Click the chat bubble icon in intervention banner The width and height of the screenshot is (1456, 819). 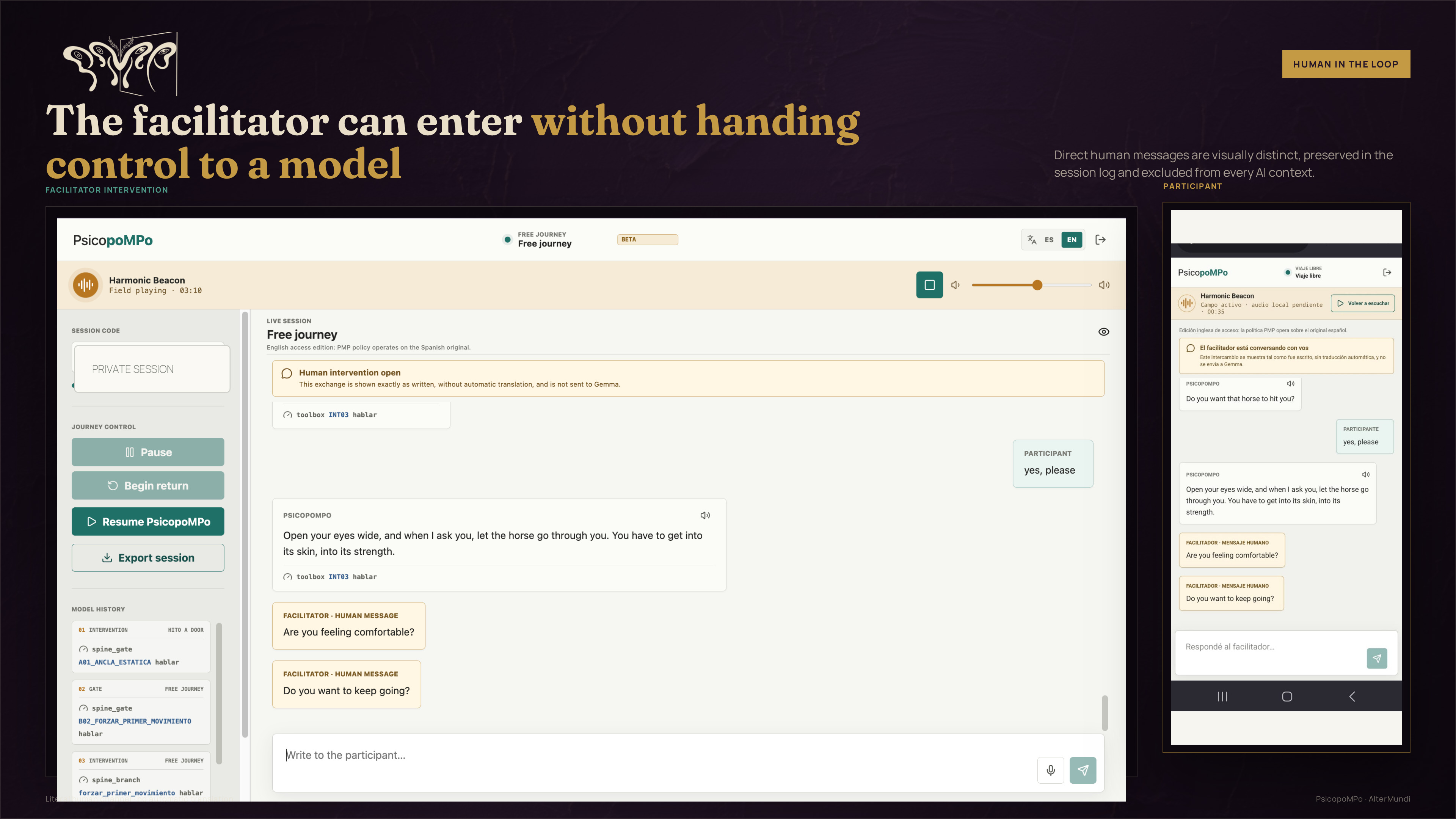(x=287, y=373)
